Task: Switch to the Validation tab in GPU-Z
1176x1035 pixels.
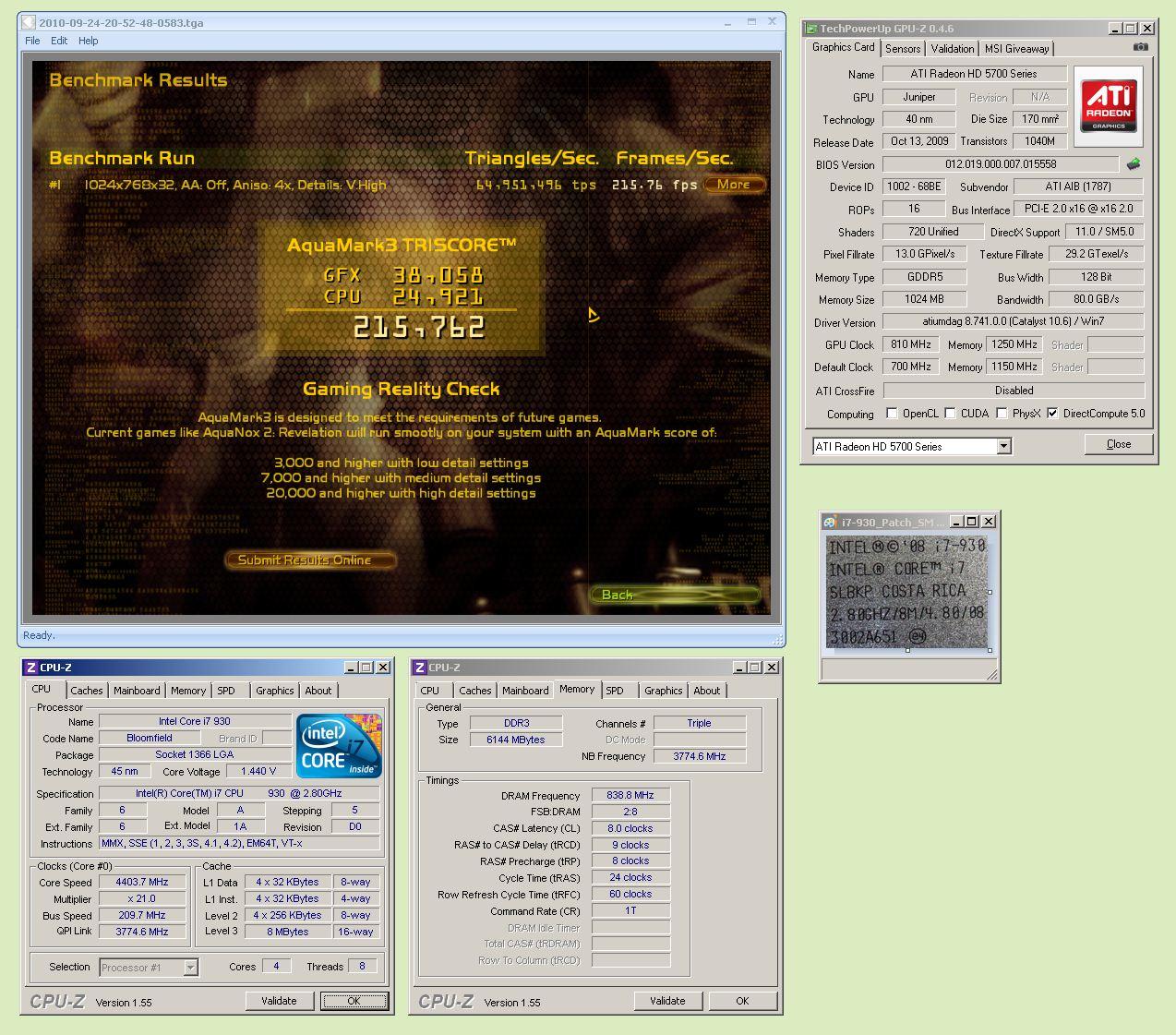Action: coord(952,49)
